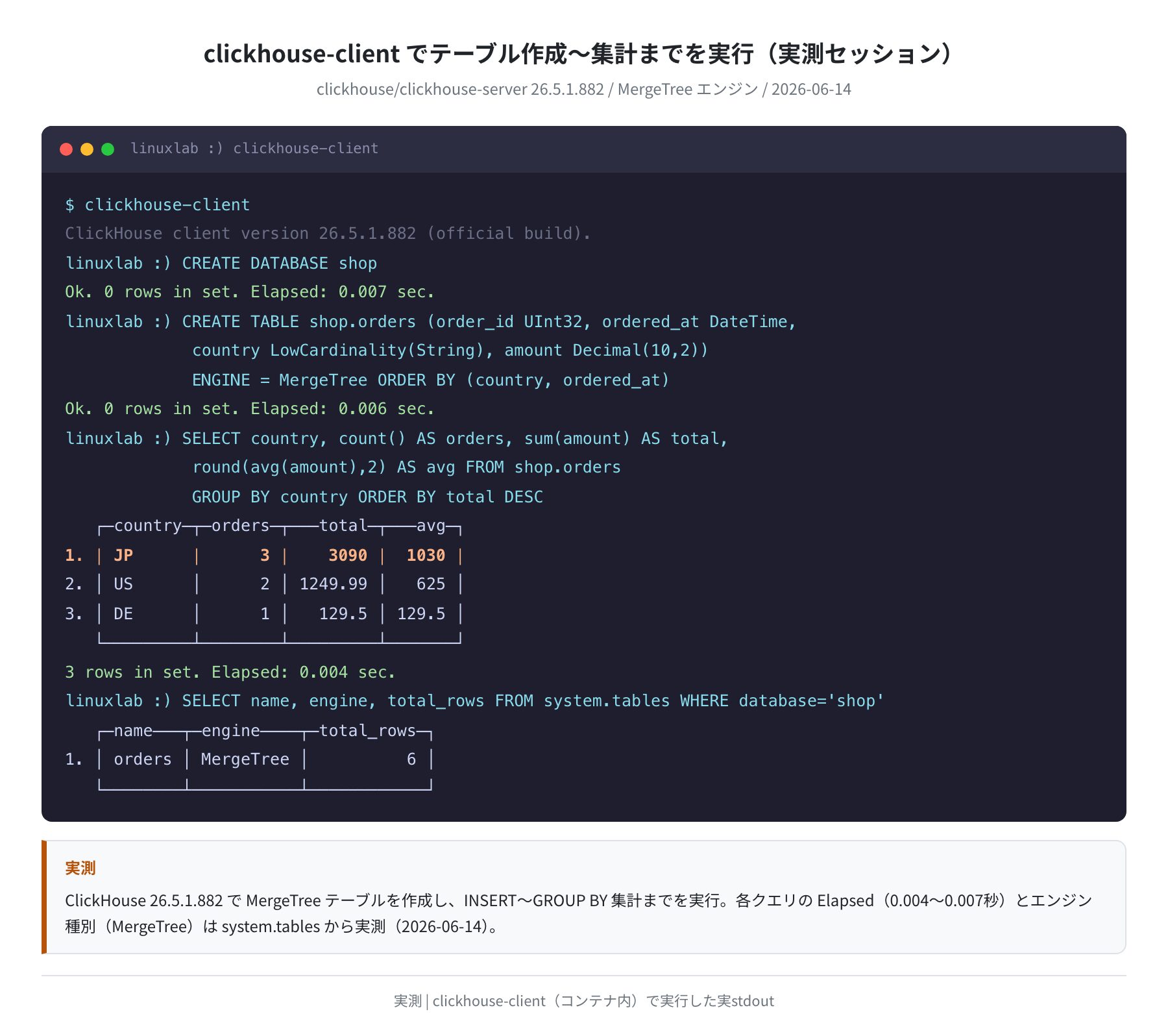Click the 'US' country cell
Viewport: 1168px width, 1036px height.
point(123,584)
